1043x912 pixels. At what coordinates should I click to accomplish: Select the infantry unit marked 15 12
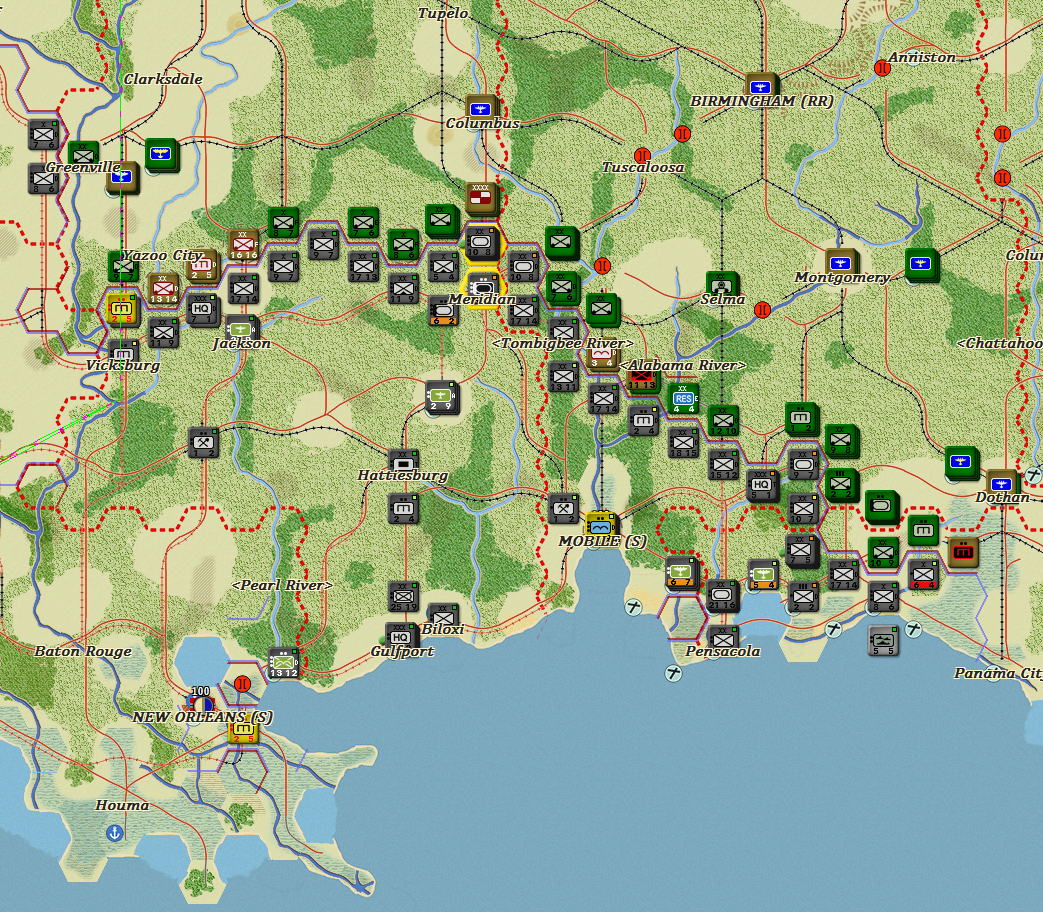[723, 464]
